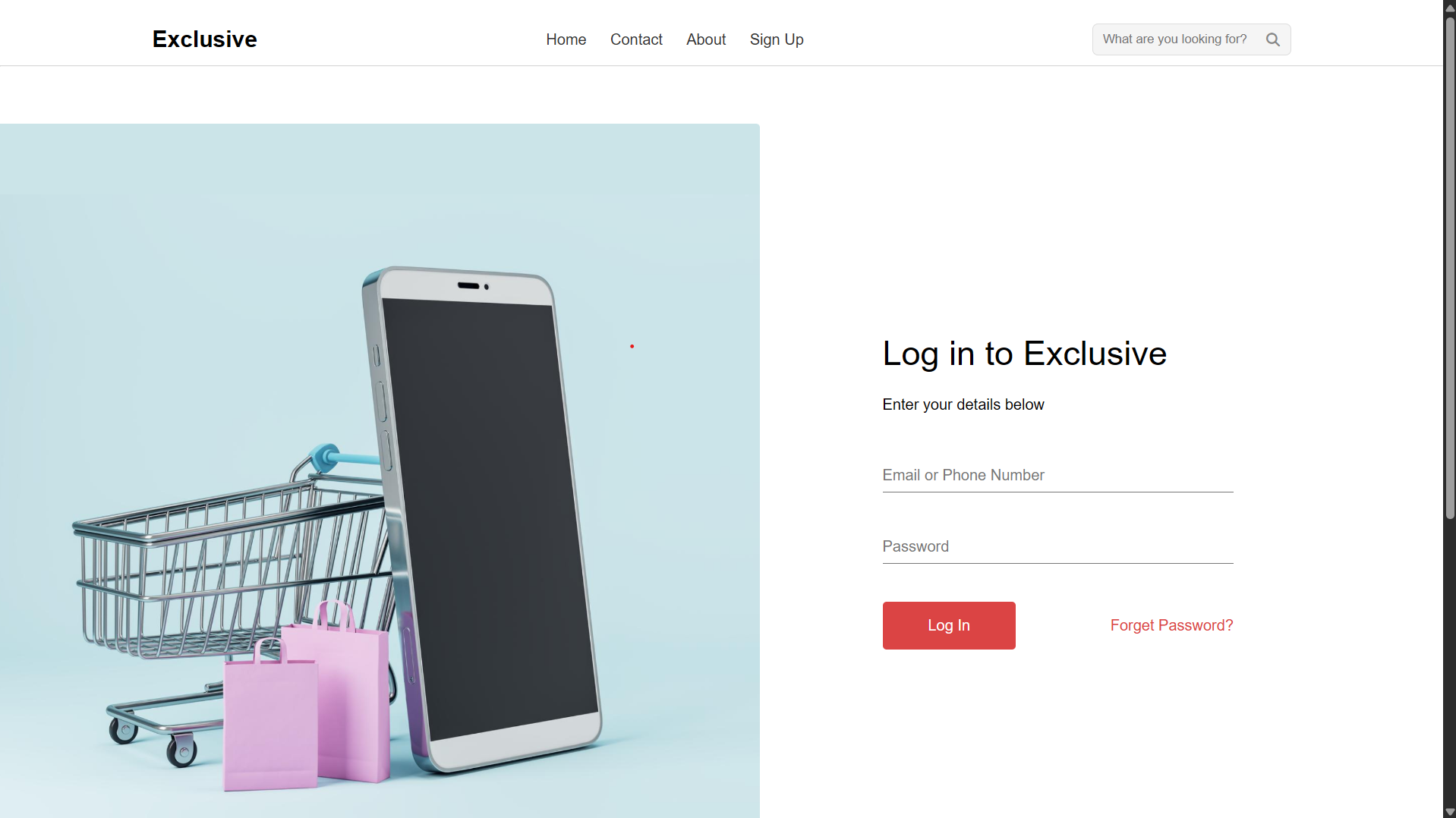The height and width of the screenshot is (818, 1456).
Task: Click the smartphone screen in the hero image
Action: click(490, 516)
